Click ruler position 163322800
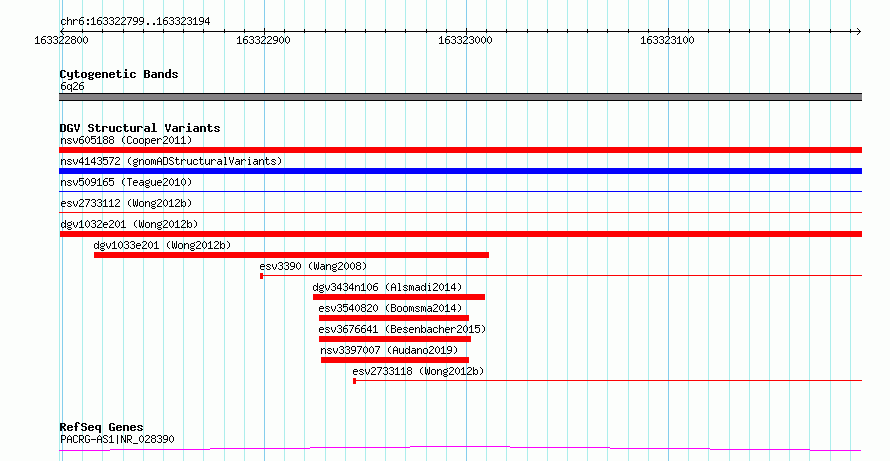890x461 pixels. 61,40
